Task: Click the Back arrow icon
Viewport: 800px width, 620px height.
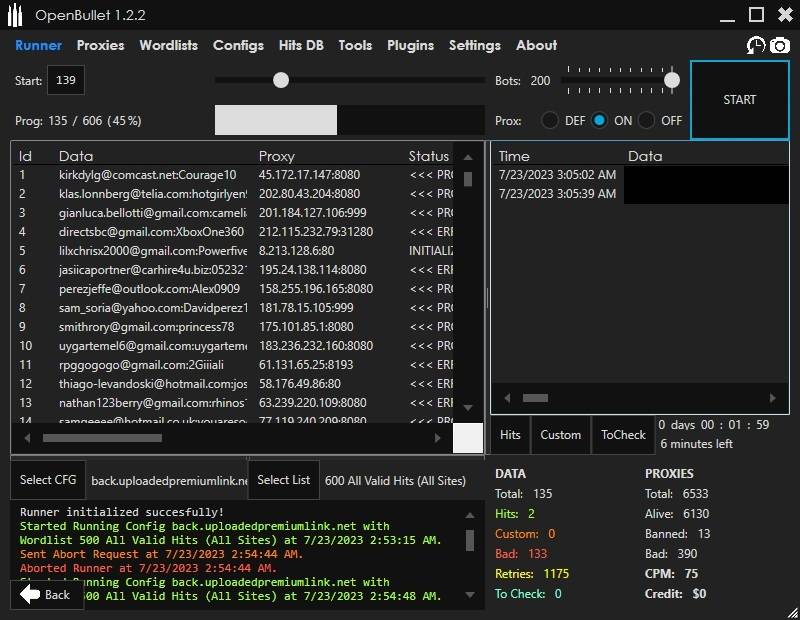Action: pyautogui.click(x=31, y=594)
